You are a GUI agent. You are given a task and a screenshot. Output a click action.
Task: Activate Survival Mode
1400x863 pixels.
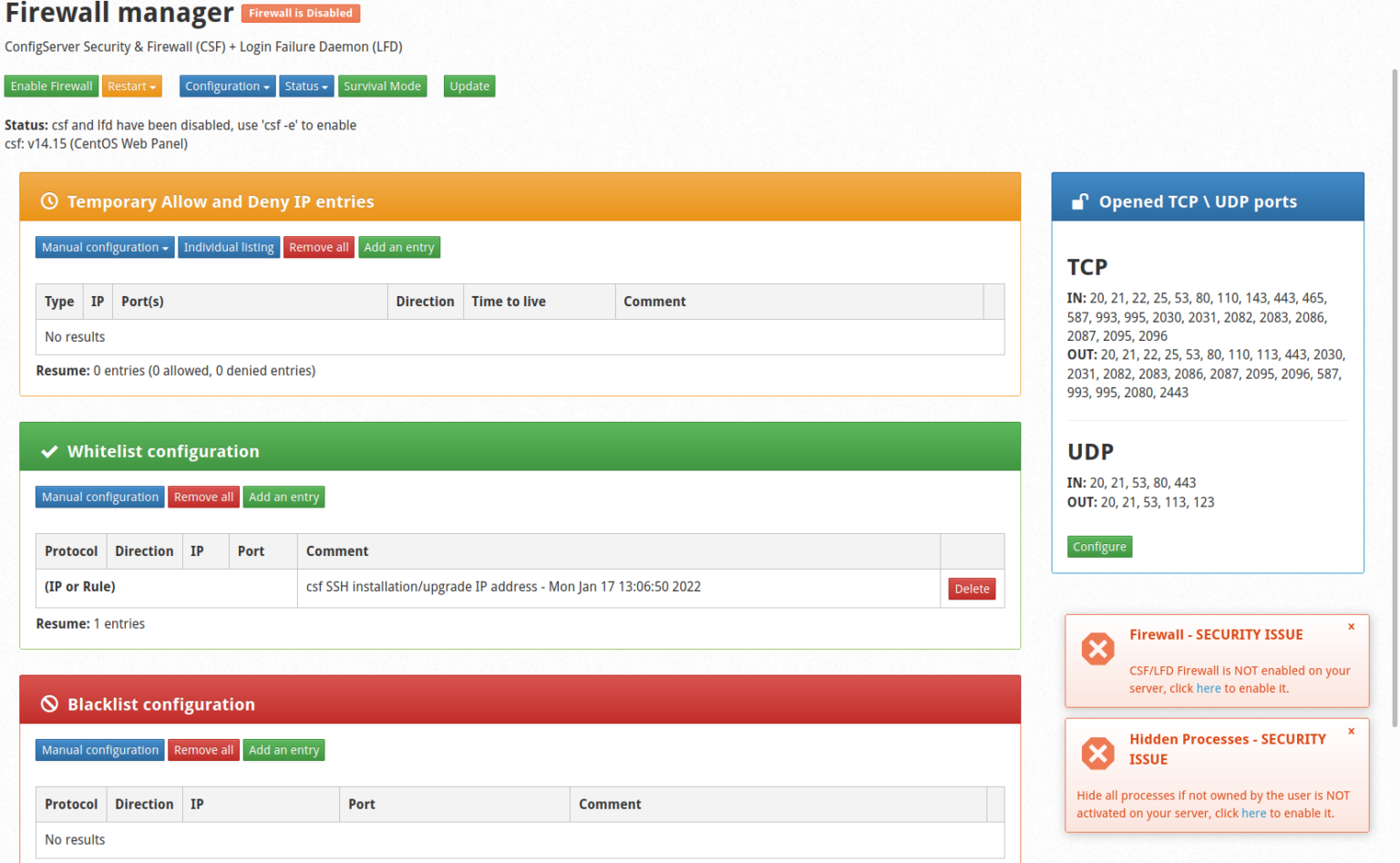(x=382, y=87)
